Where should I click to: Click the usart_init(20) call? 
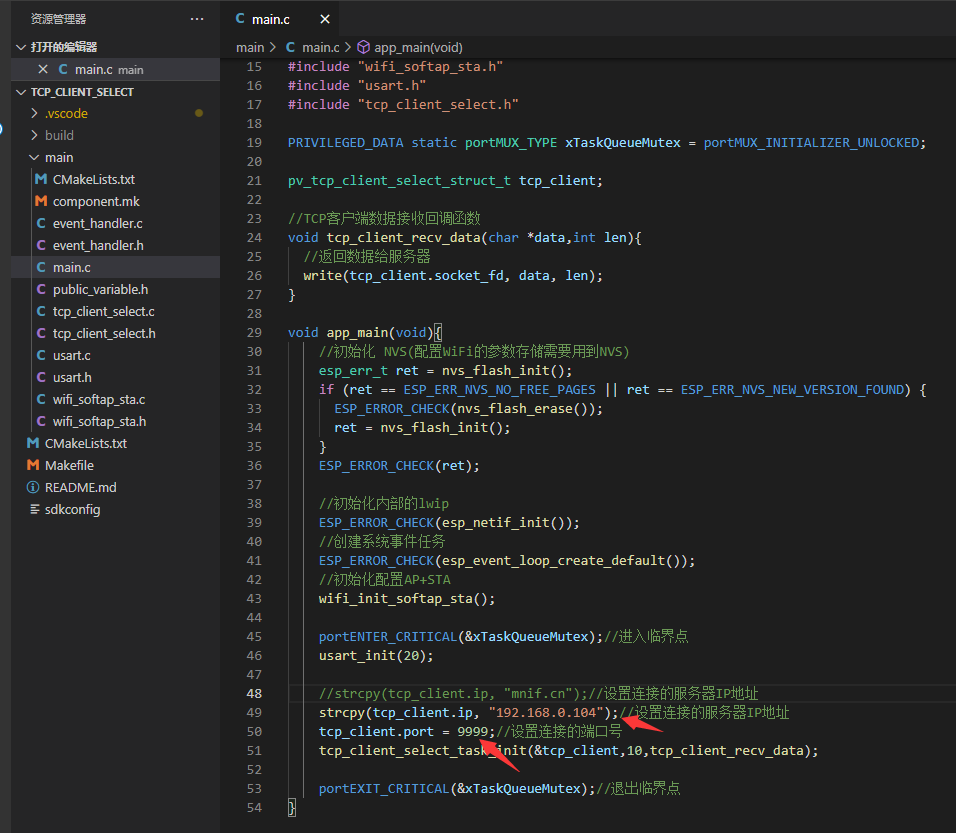(376, 656)
